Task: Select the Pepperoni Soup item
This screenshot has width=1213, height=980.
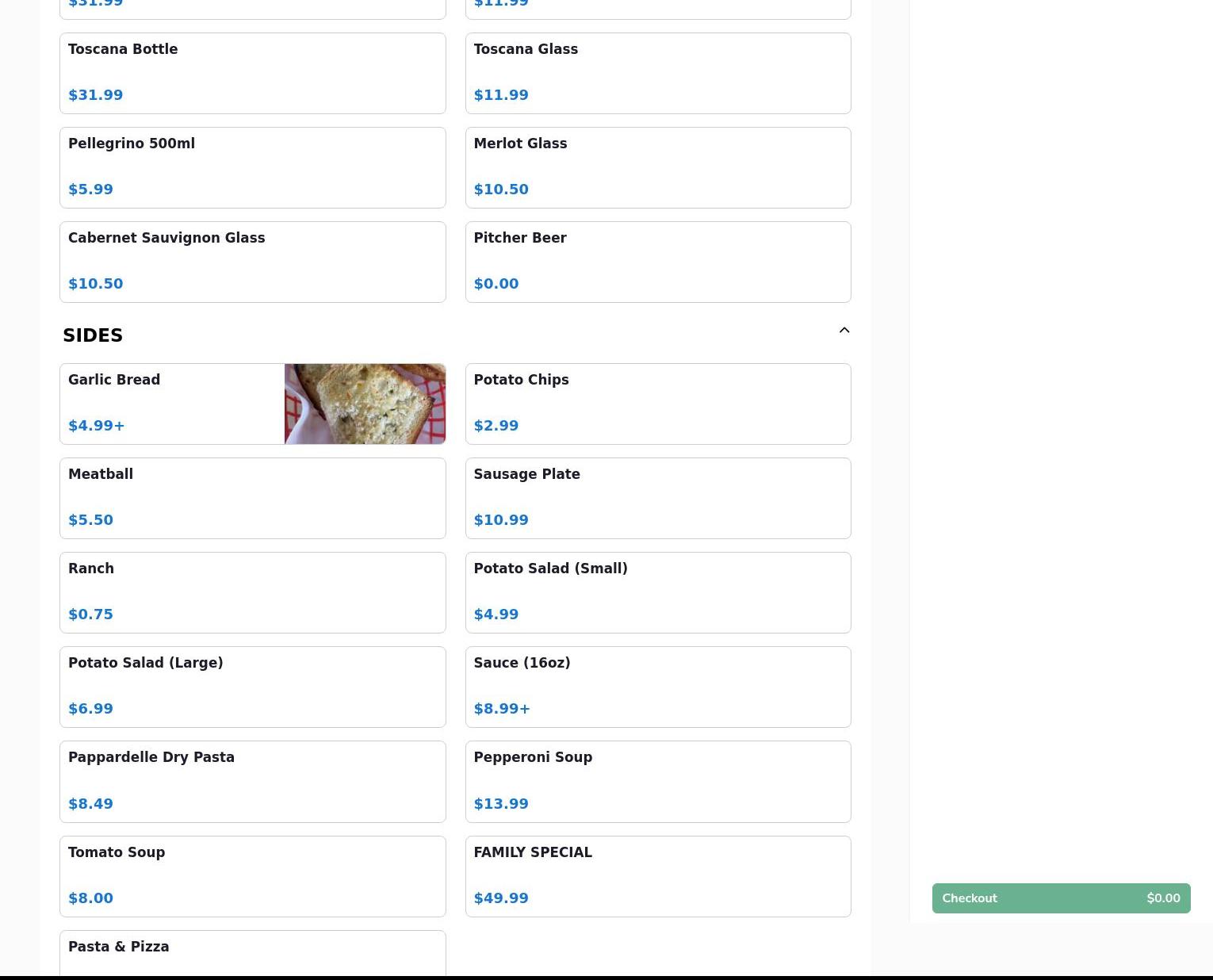Action: click(x=657, y=781)
